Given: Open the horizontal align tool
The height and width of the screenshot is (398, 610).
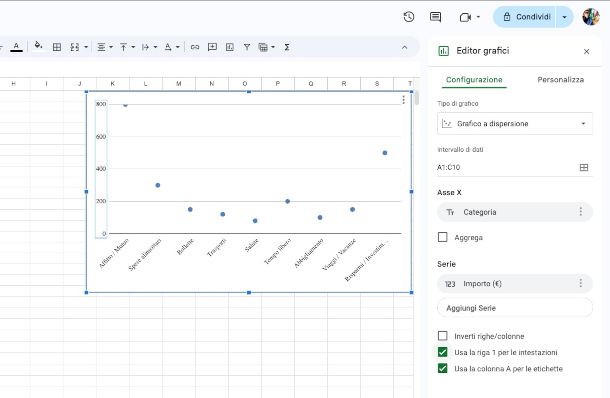Looking at the screenshot, I should 101,47.
